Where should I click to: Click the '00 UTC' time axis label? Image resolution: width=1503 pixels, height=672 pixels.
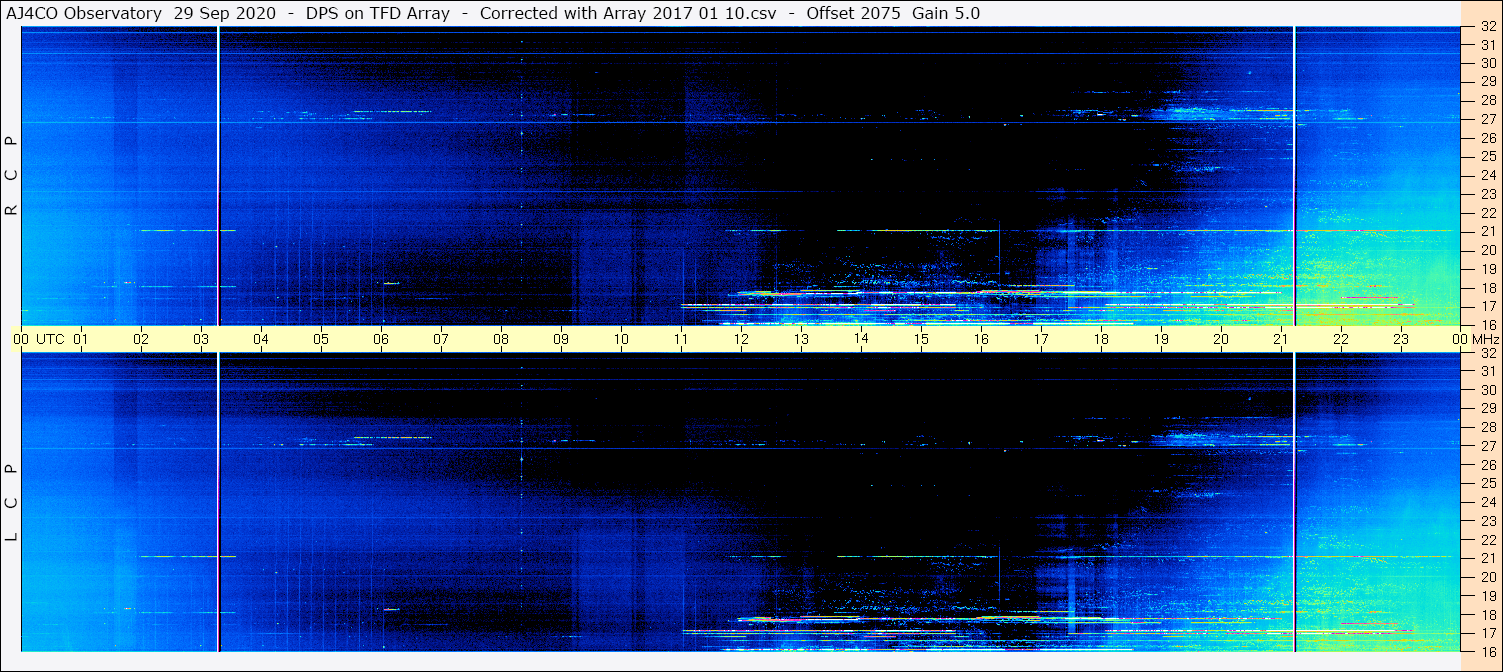pos(37,339)
